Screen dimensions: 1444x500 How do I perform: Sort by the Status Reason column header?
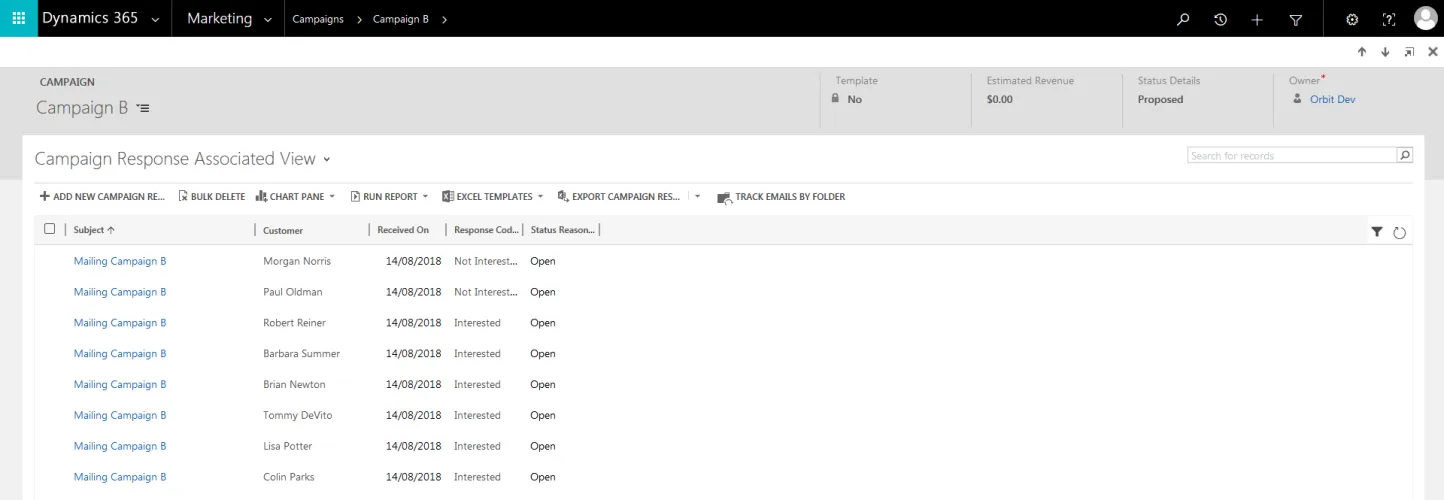pos(563,230)
